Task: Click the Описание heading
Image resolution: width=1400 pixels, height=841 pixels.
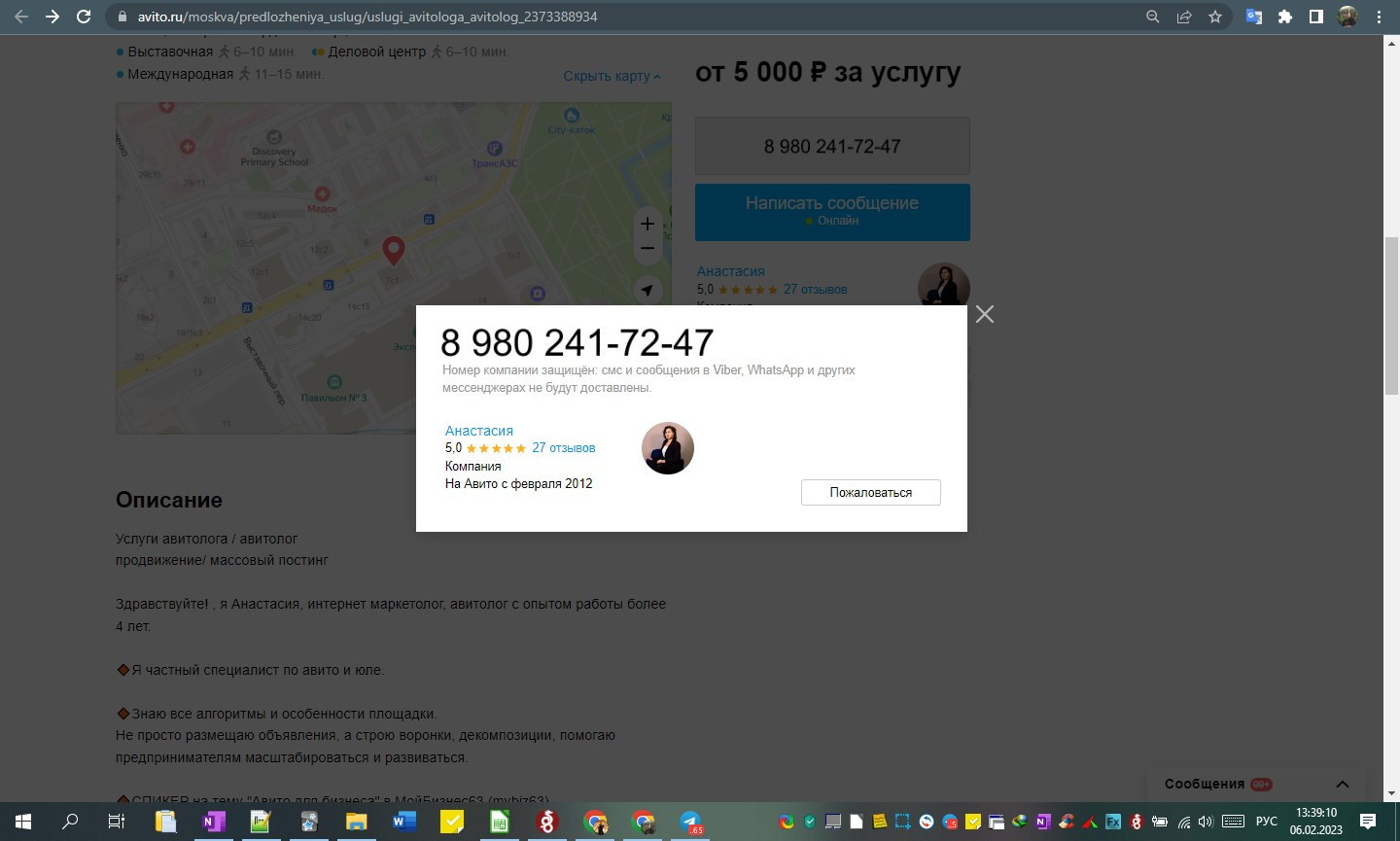Action: click(x=169, y=500)
